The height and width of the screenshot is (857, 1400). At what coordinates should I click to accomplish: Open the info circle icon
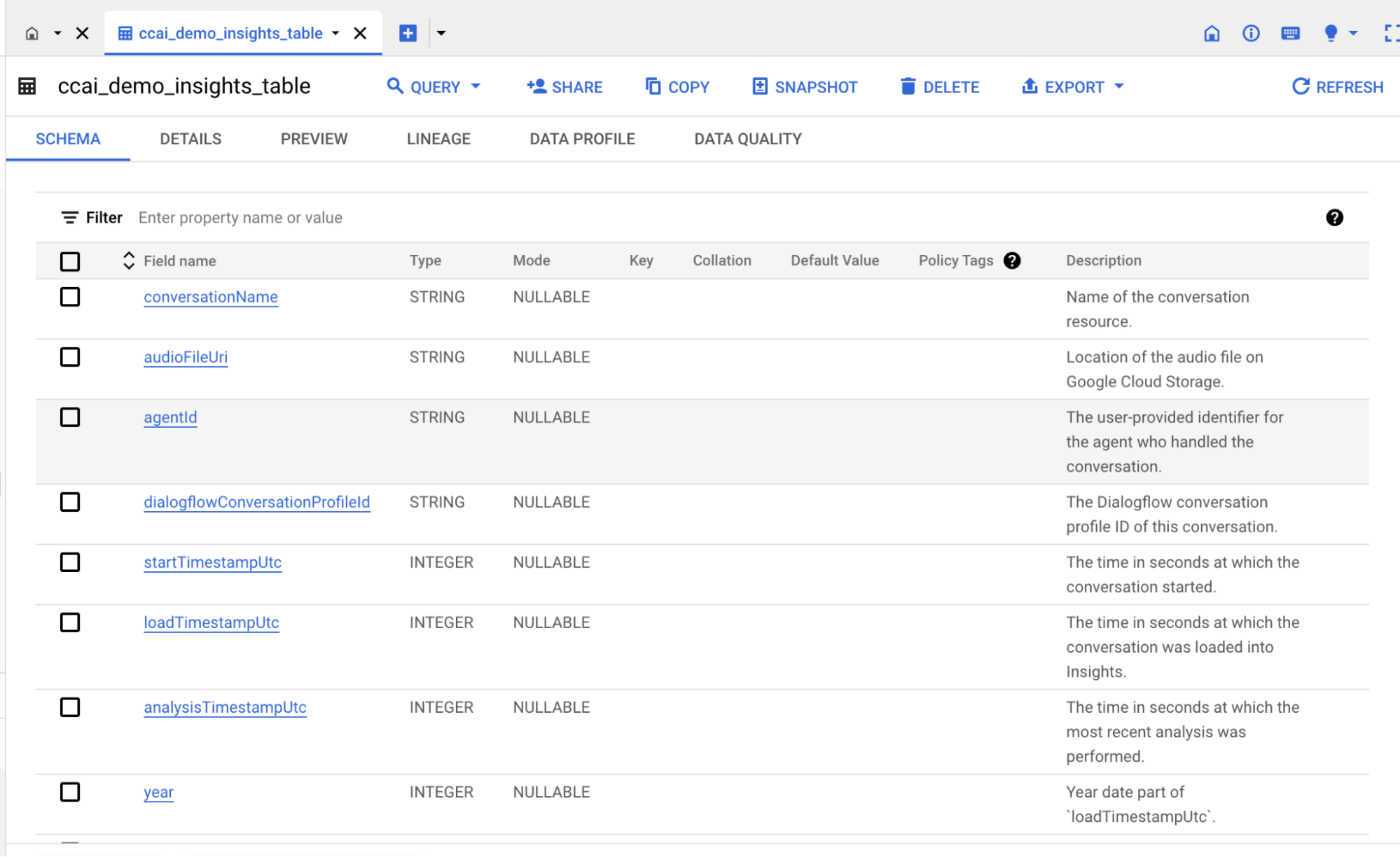pyautogui.click(x=1251, y=34)
